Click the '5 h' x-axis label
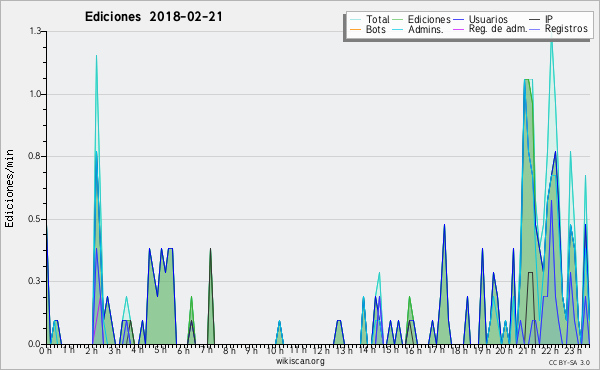The width and height of the screenshot is (600, 370). (160, 350)
